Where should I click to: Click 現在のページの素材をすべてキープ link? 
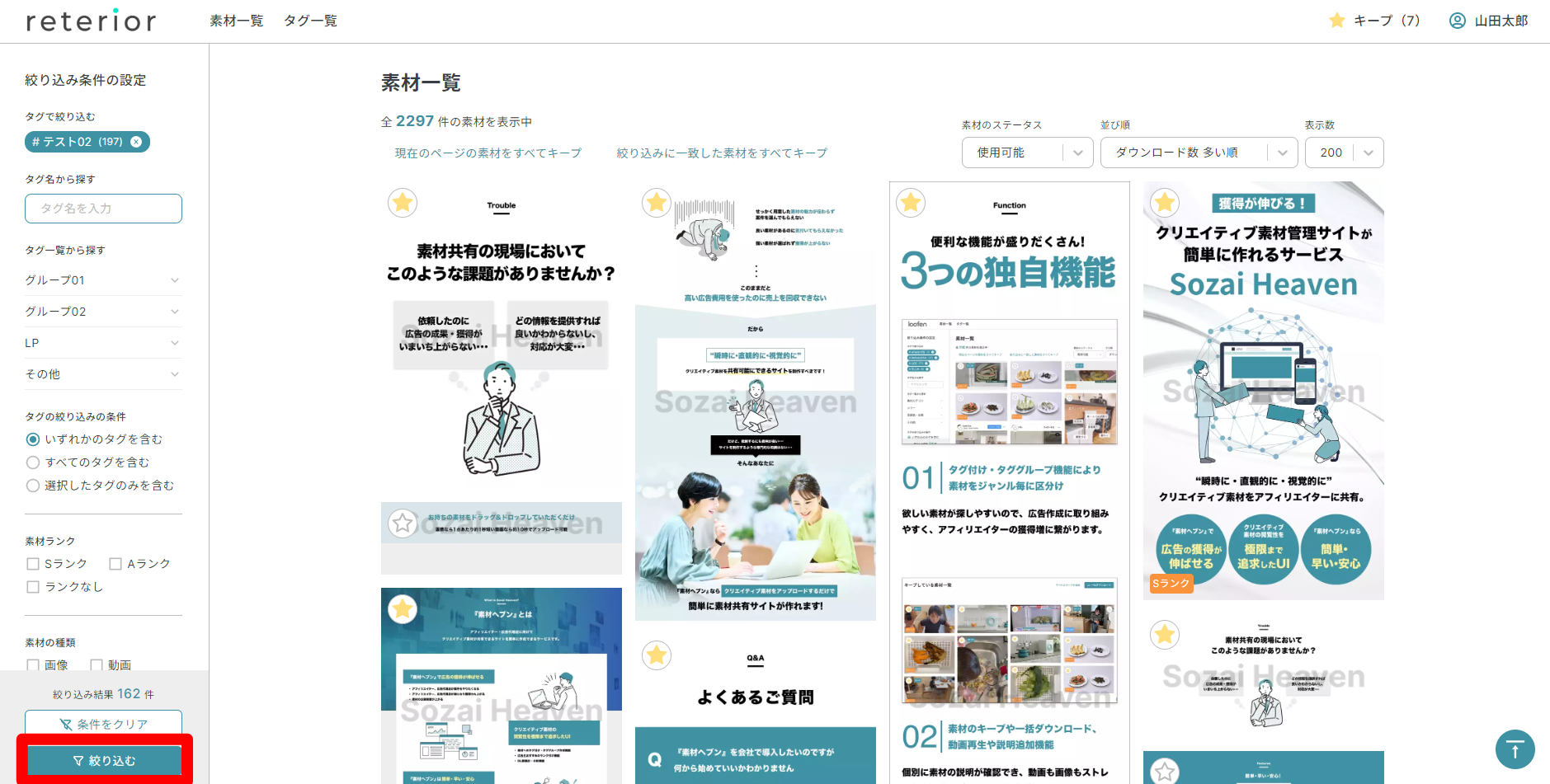[488, 153]
